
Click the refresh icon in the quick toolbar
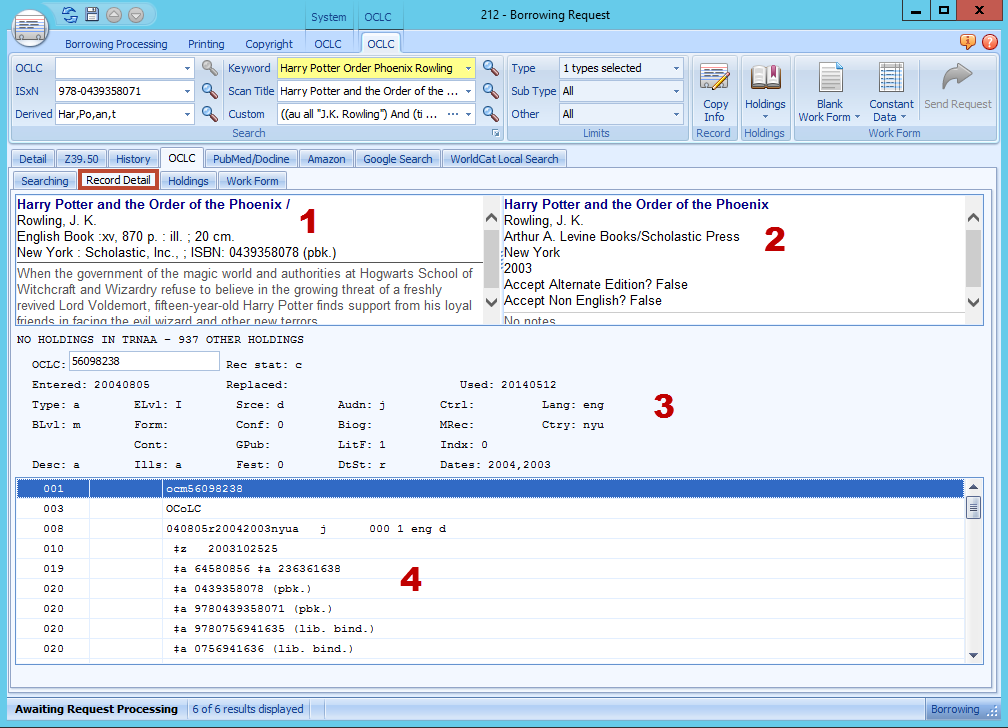(x=69, y=14)
